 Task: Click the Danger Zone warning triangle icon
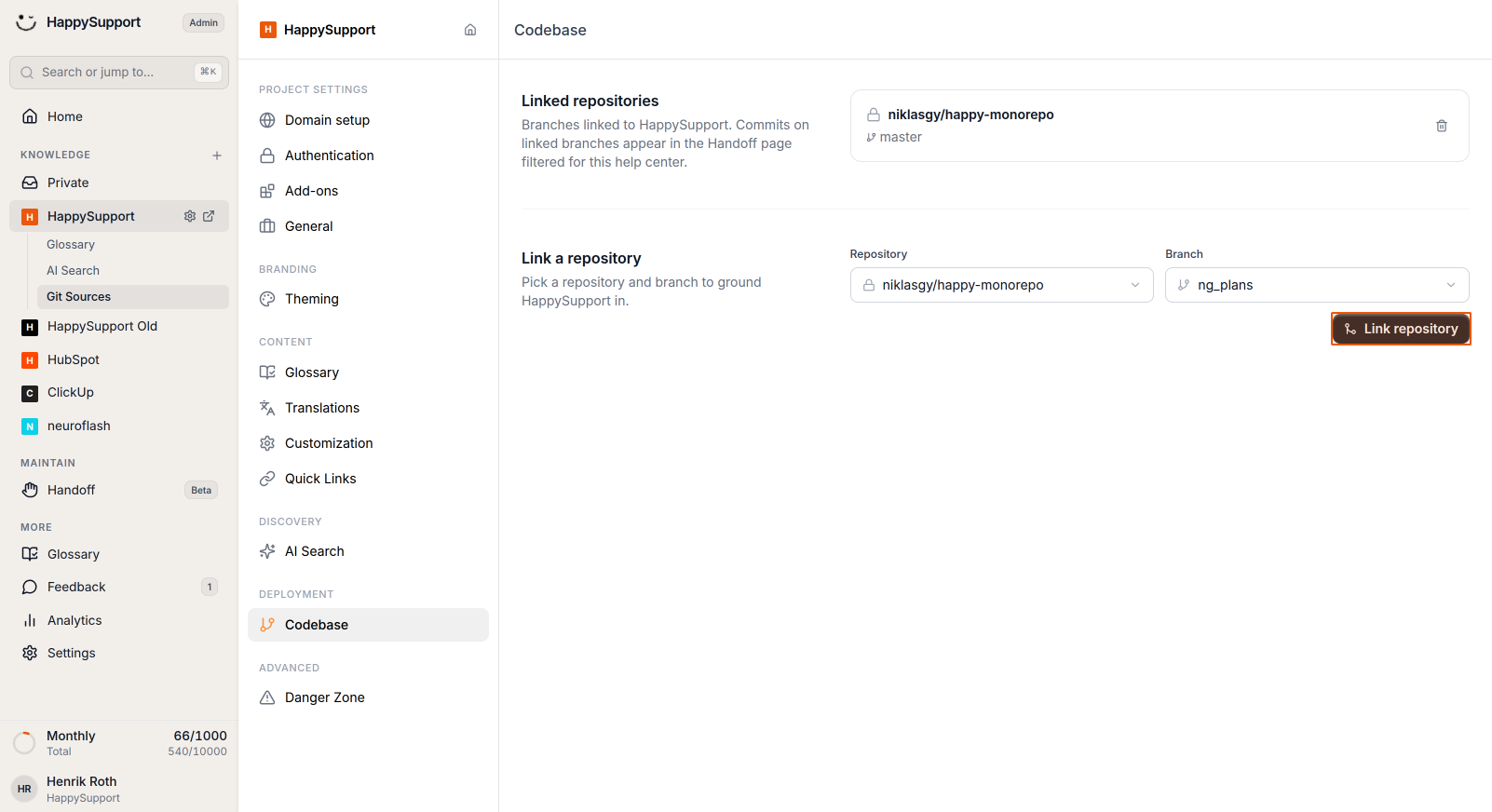pyautogui.click(x=267, y=697)
